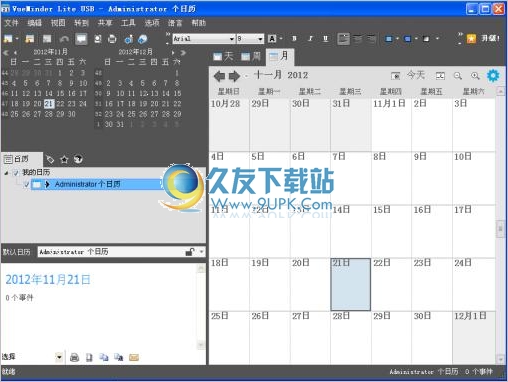The width and height of the screenshot is (508, 382).
Task: Click the italic I formatting icon
Action: tap(310, 39)
